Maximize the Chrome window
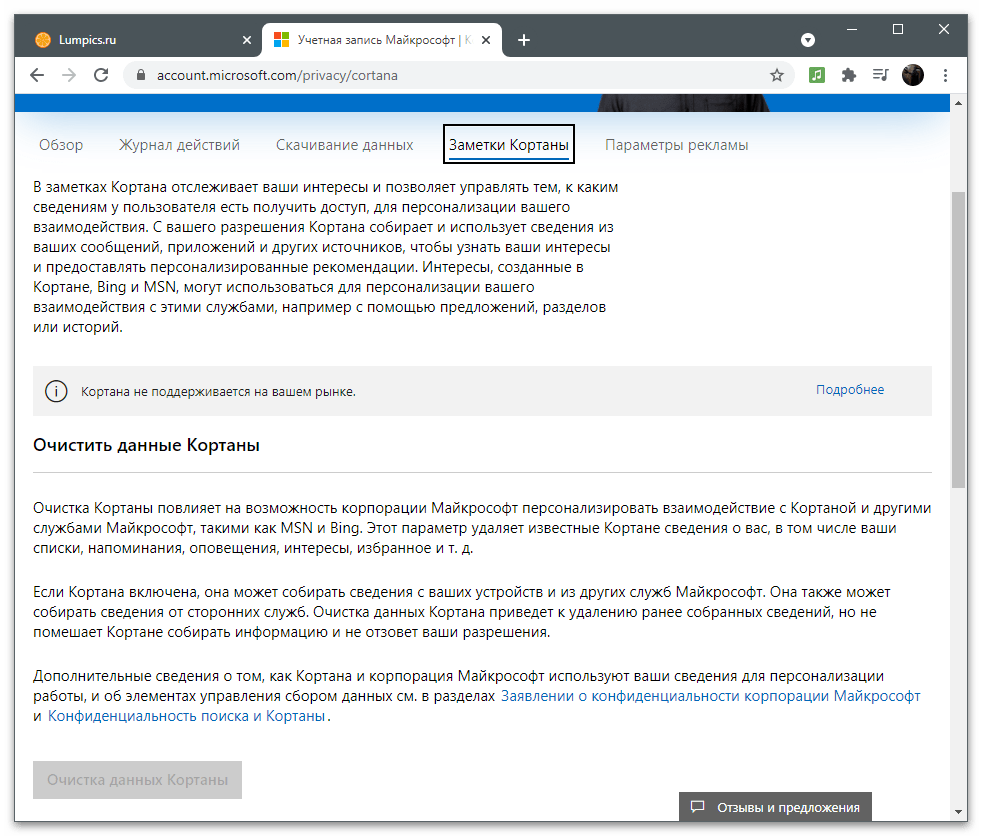The image size is (982, 836). [897, 29]
